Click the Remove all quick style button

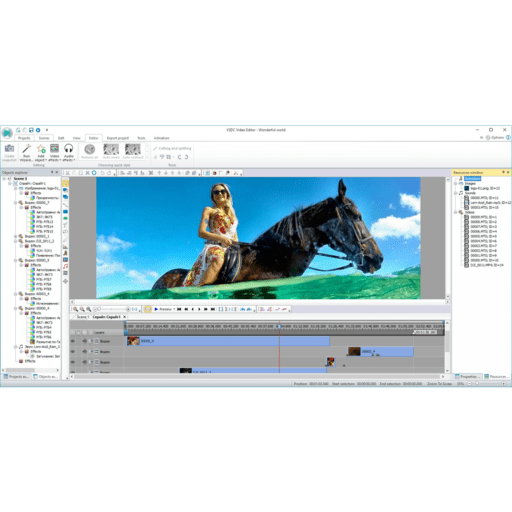(90, 151)
